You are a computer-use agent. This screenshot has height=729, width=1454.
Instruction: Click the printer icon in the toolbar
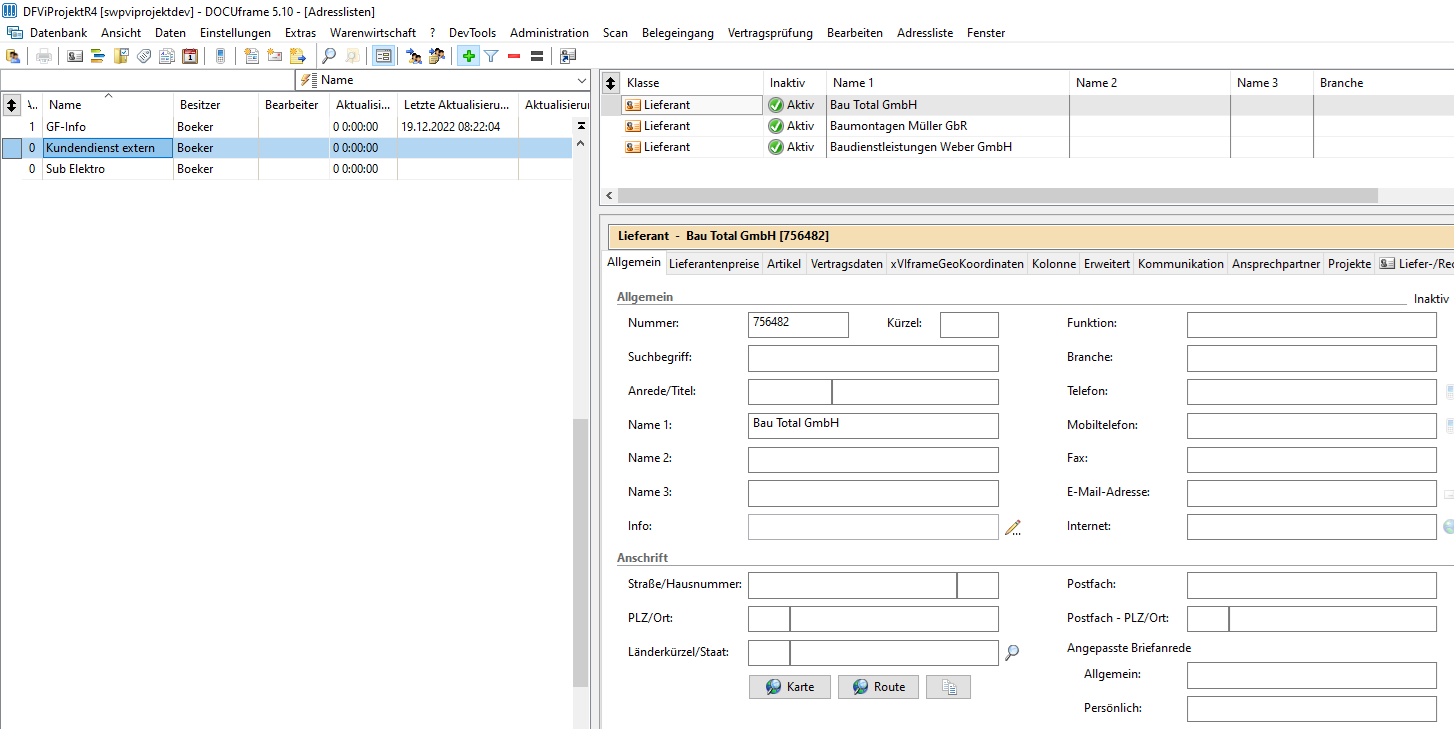click(x=43, y=56)
